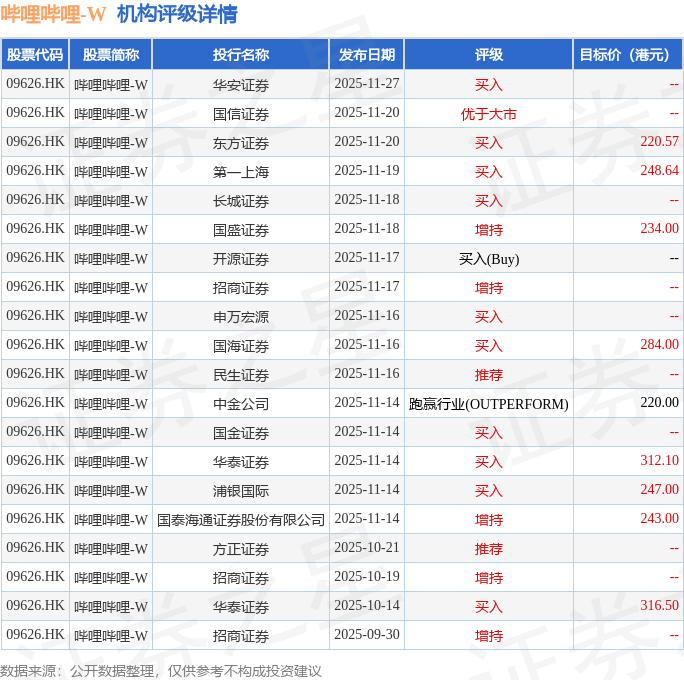Select the 国信证券 cell
684x680 pixels.
point(241,114)
